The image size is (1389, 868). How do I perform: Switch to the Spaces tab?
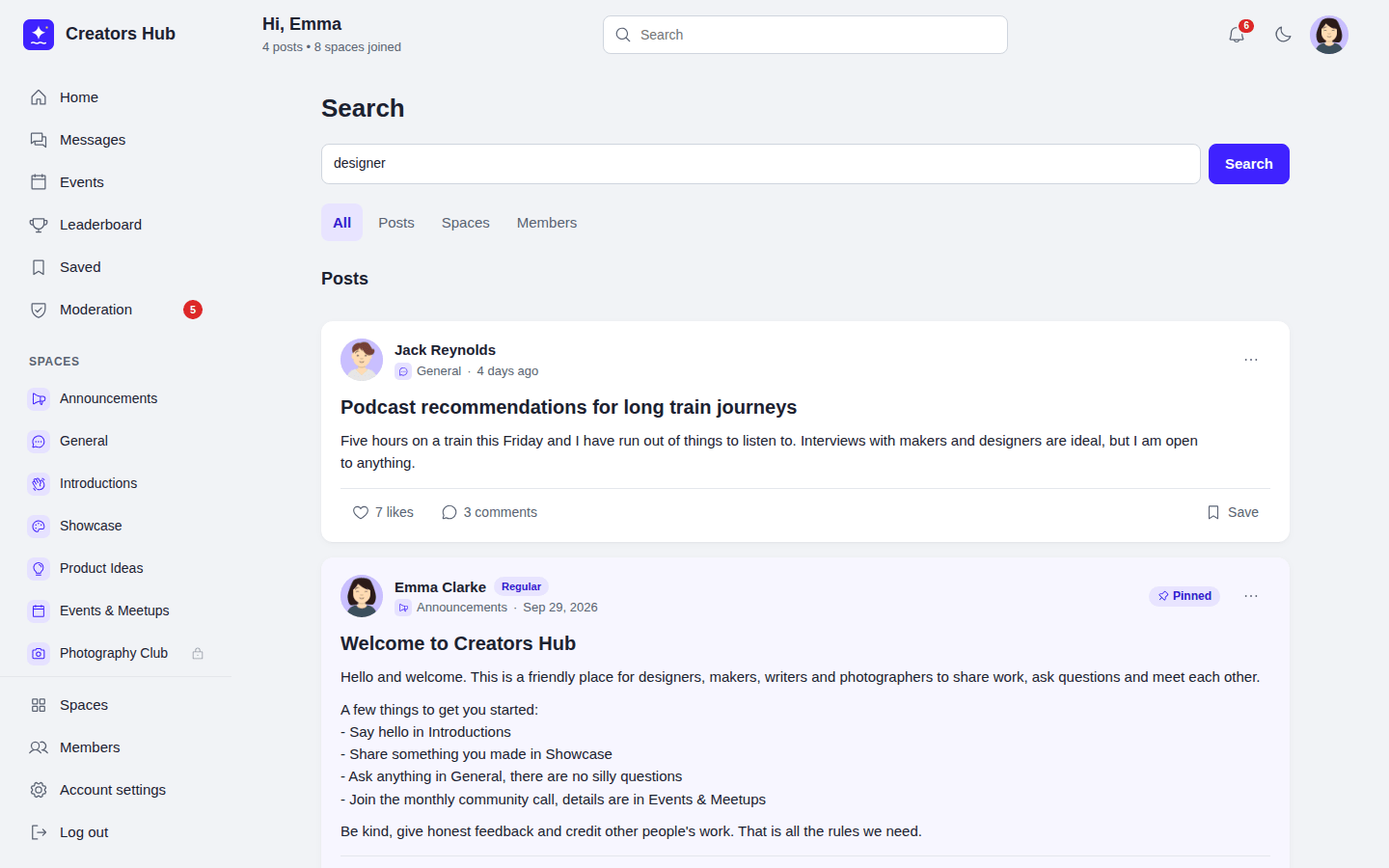(466, 223)
